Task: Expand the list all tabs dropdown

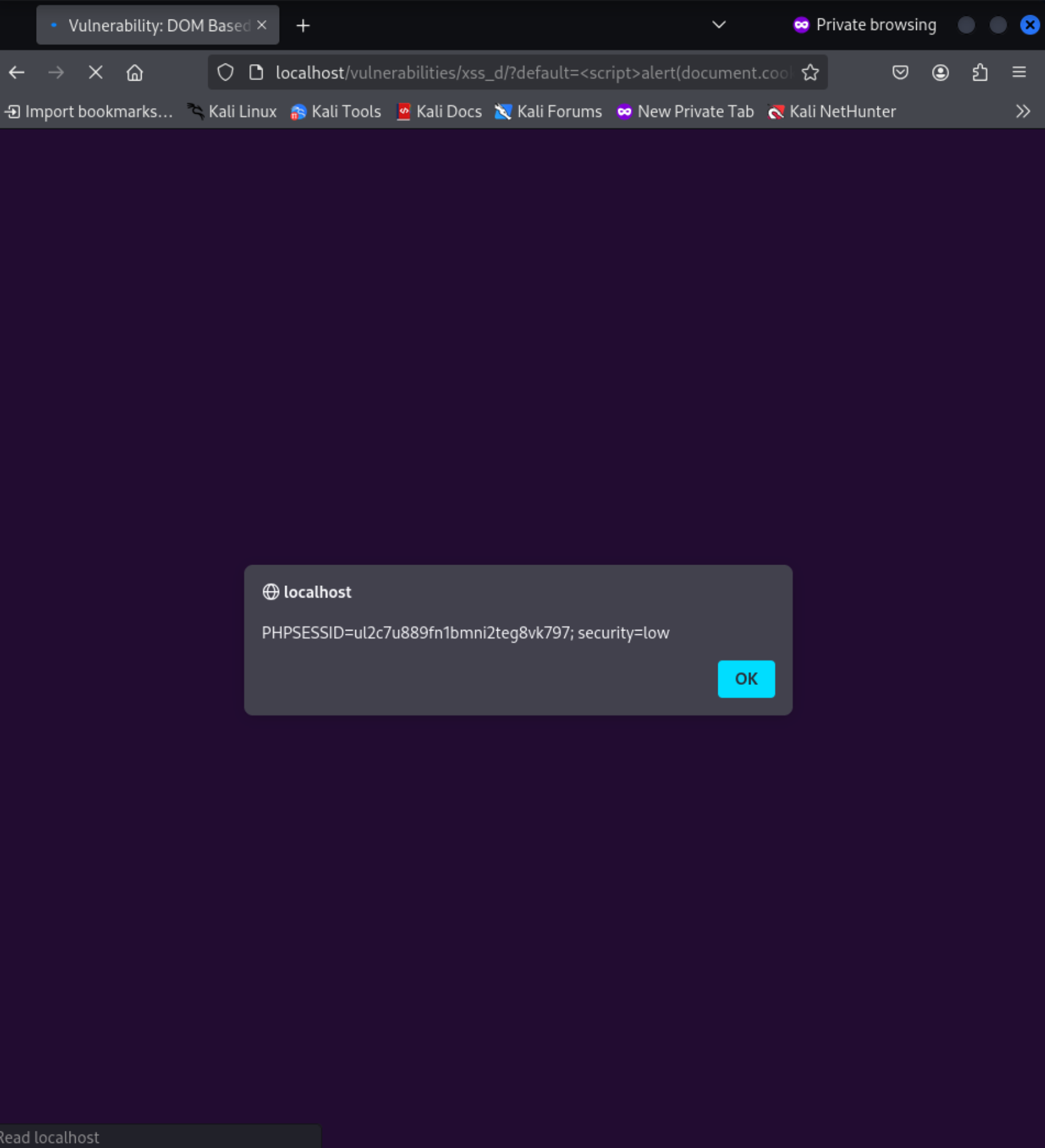Action: tap(719, 25)
